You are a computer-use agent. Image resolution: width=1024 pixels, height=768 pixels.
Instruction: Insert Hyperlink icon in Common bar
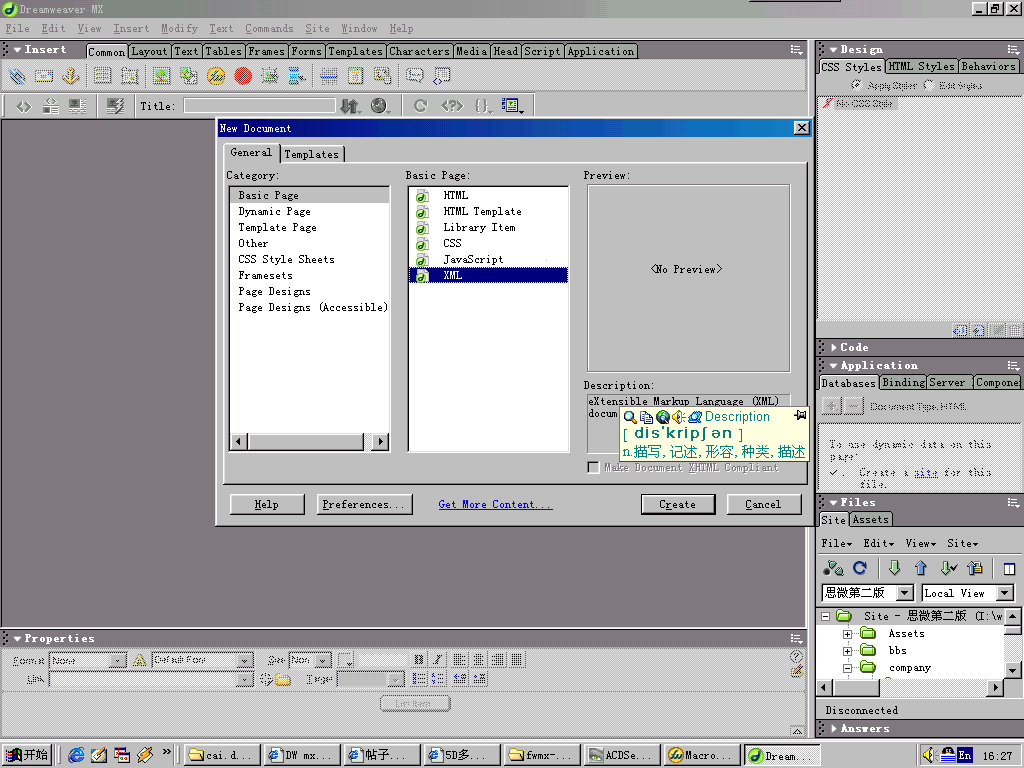click(18, 76)
